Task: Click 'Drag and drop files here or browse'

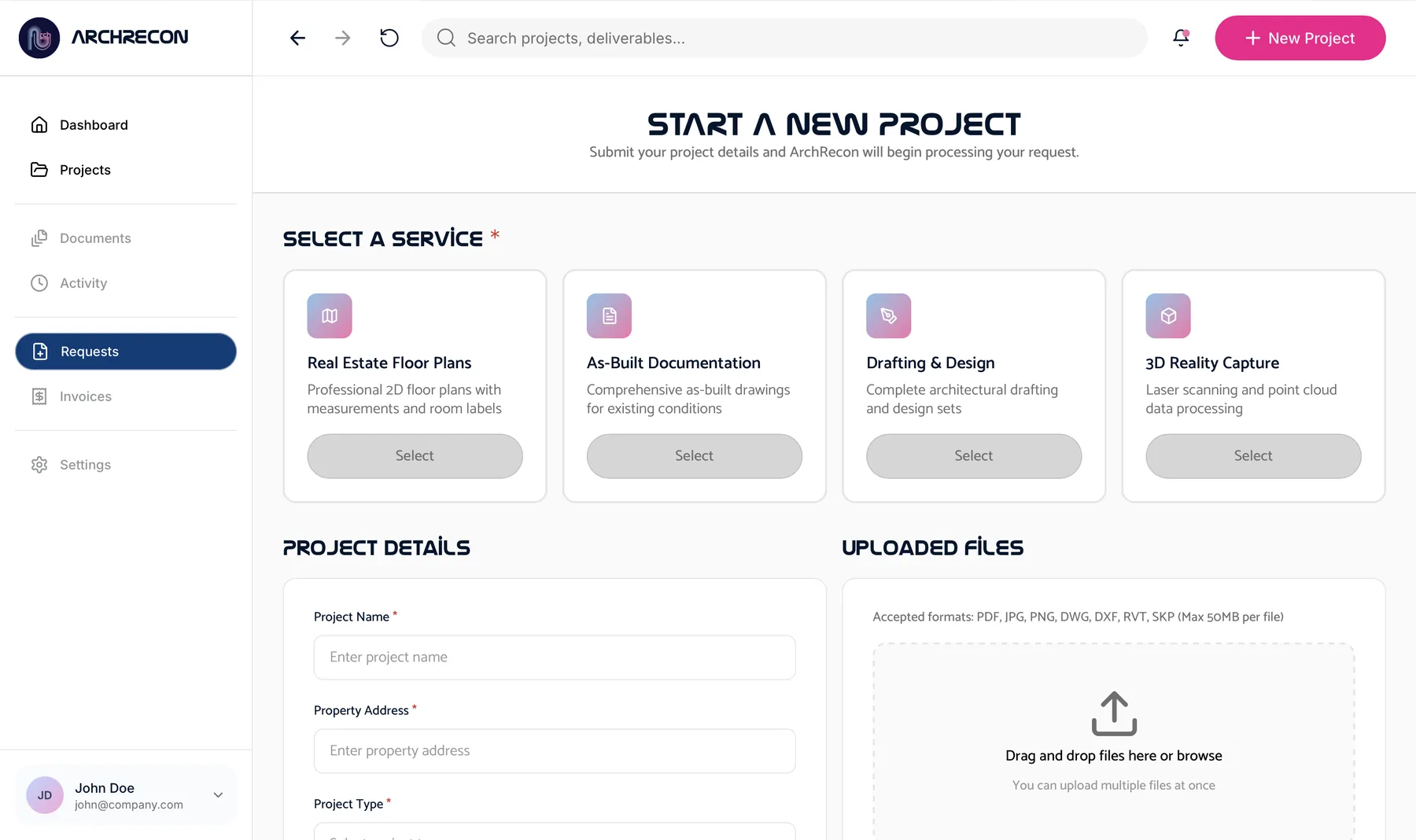Action: click(1114, 756)
